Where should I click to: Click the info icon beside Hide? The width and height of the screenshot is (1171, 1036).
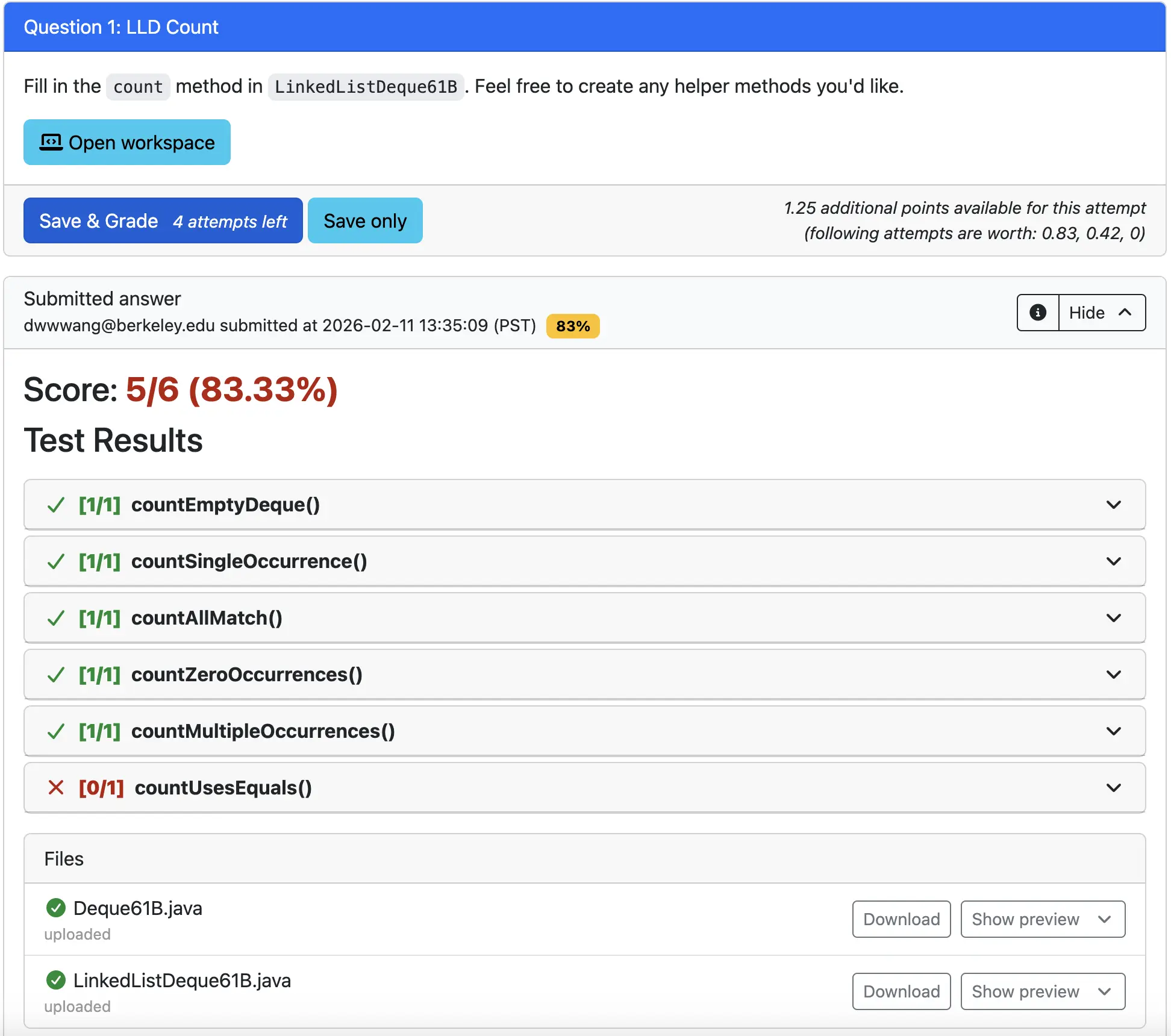pyautogui.click(x=1037, y=313)
